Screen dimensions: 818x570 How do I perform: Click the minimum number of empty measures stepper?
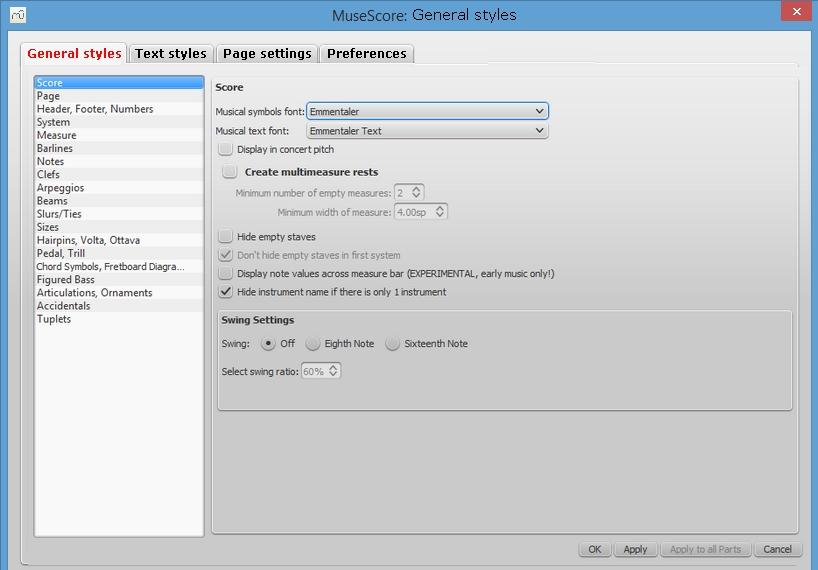(x=416, y=192)
